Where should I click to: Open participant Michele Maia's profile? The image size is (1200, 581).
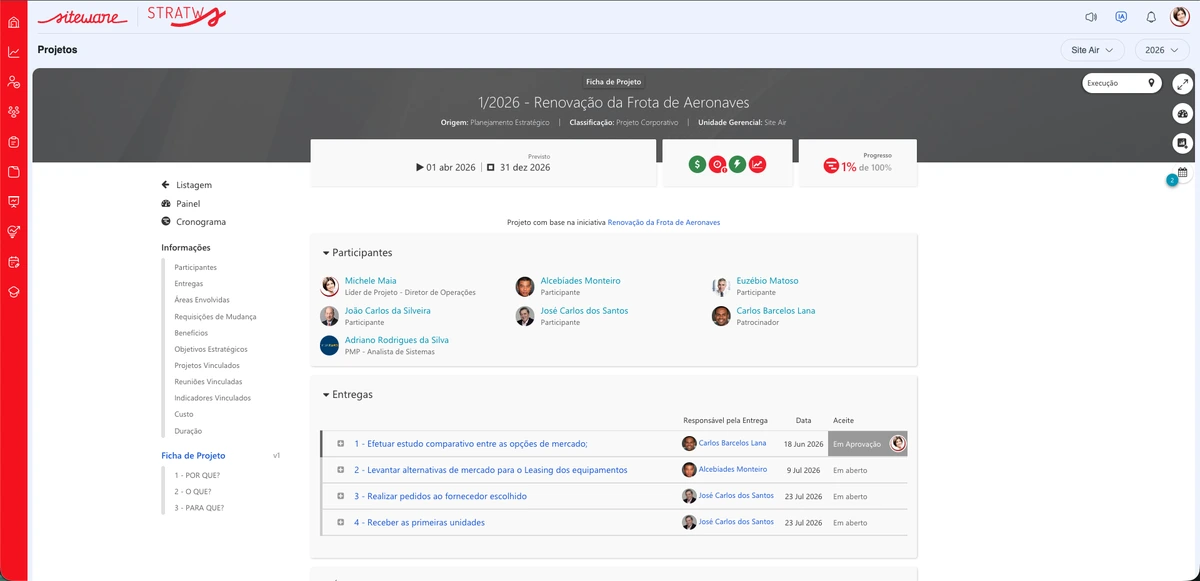click(x=371, y=281)
